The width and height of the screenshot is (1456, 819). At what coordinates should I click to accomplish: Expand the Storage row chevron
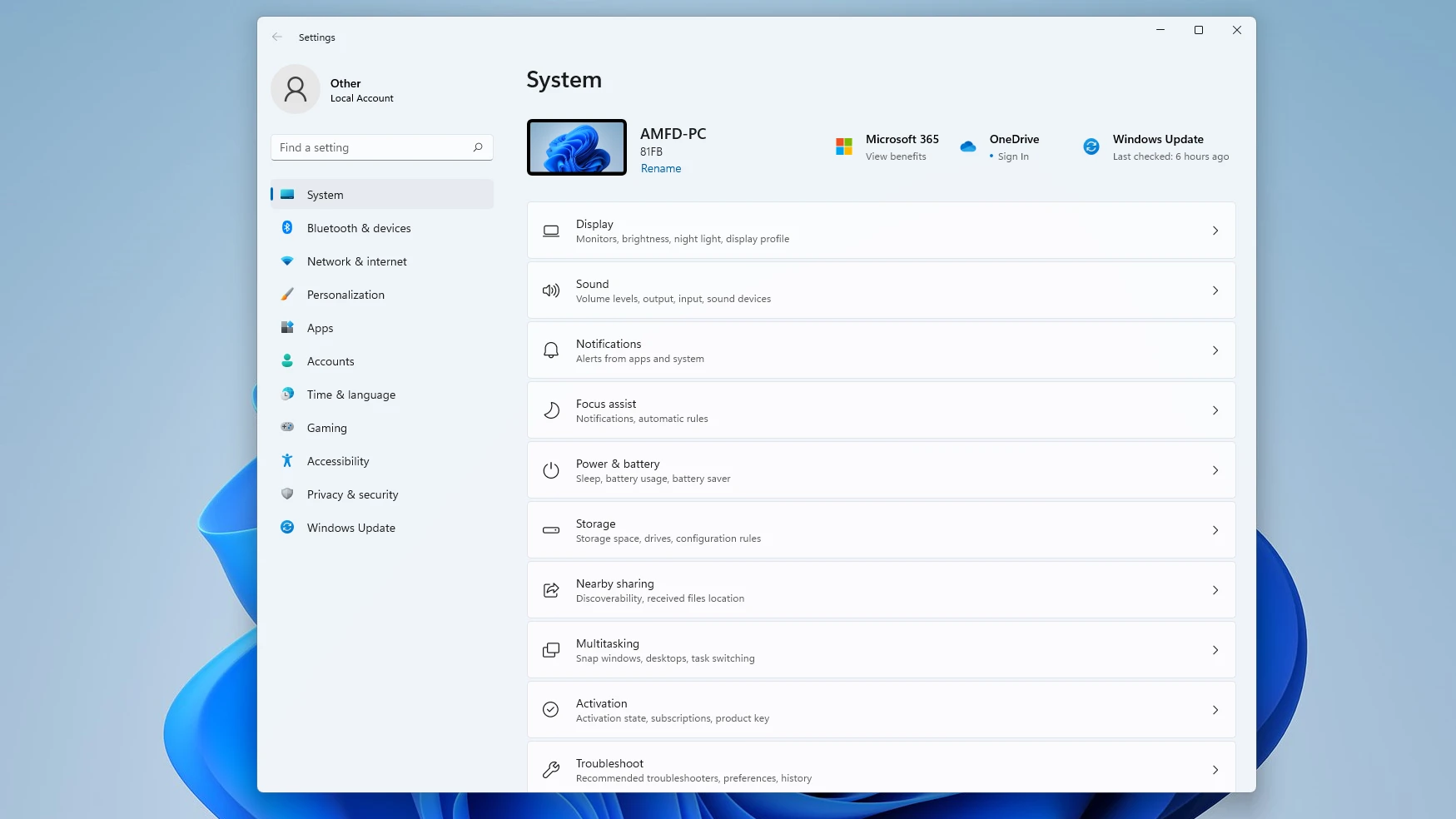pyautogui.click(x=1215, y=530)
